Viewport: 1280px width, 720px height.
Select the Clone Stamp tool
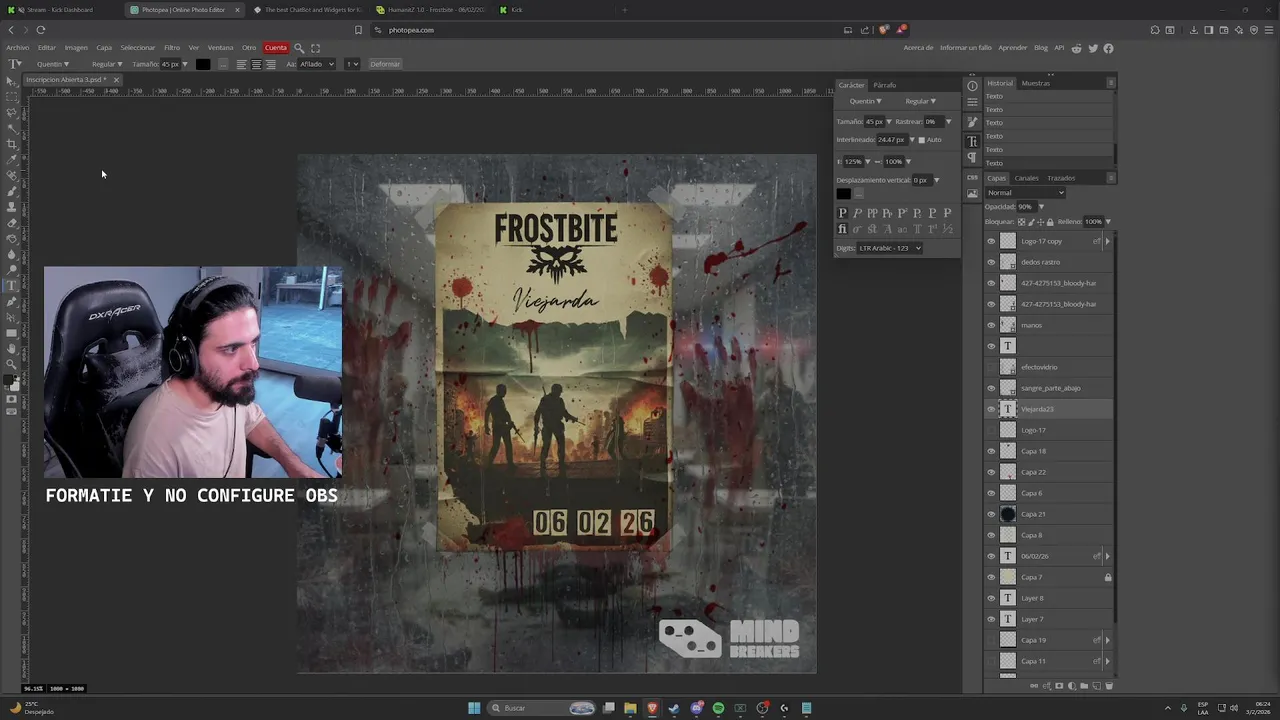[x=12, y=207]
